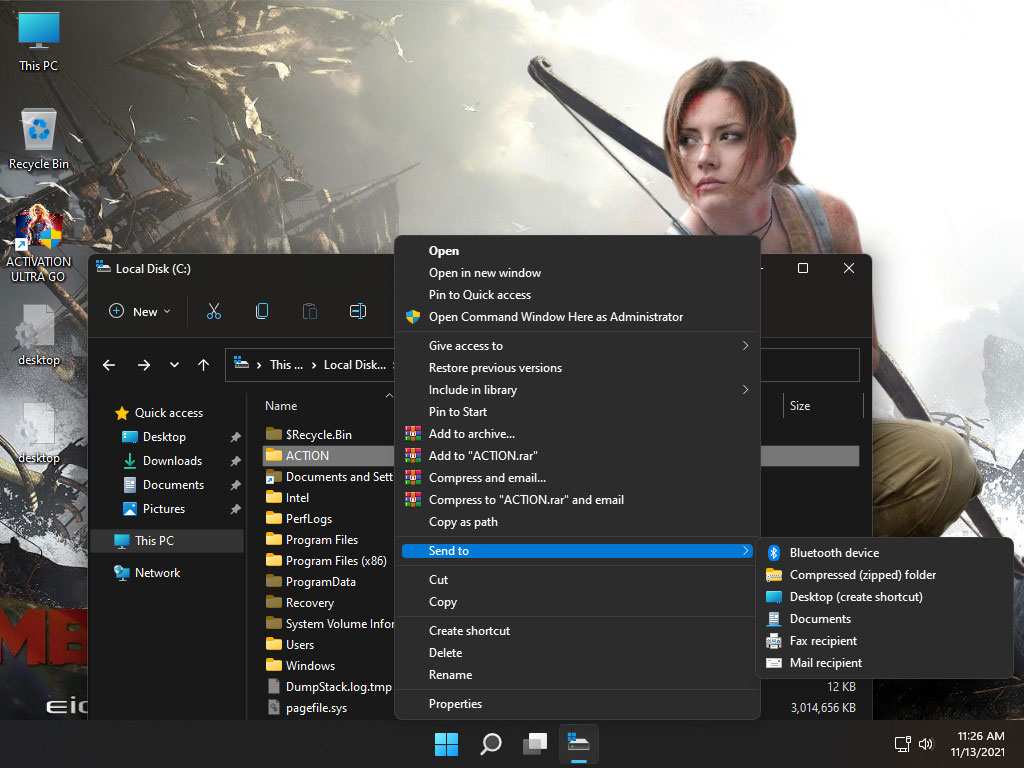Open the New dropdown button
This screenshot has width=1024, height=768.
coord(140,312)
